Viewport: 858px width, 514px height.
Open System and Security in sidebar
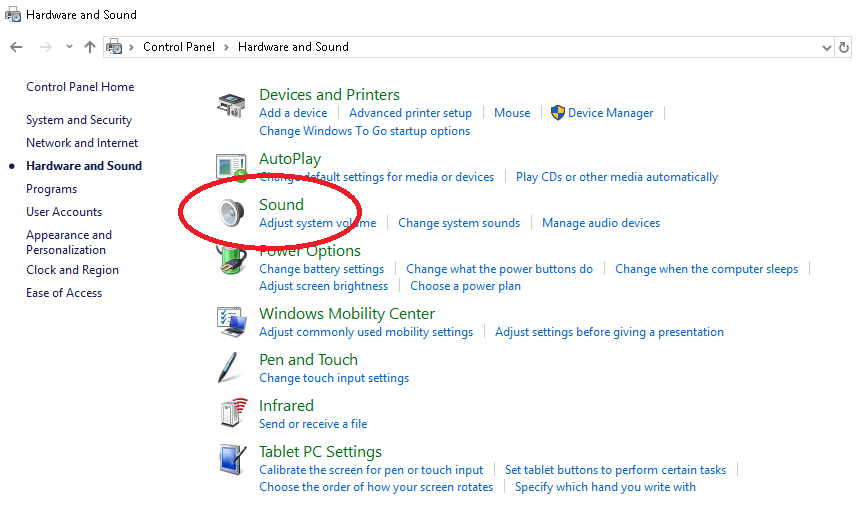(79, 120)
